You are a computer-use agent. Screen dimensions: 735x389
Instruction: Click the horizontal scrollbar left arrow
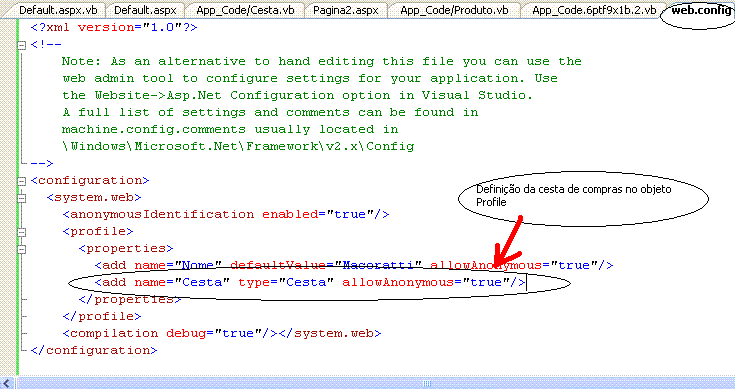7,383
